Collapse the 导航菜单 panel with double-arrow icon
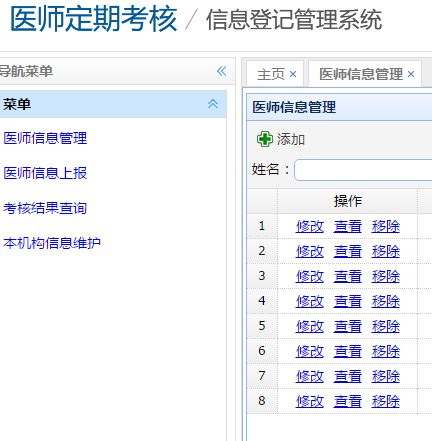This screenshot has height=441, width=432. click(x=222, y=71)
